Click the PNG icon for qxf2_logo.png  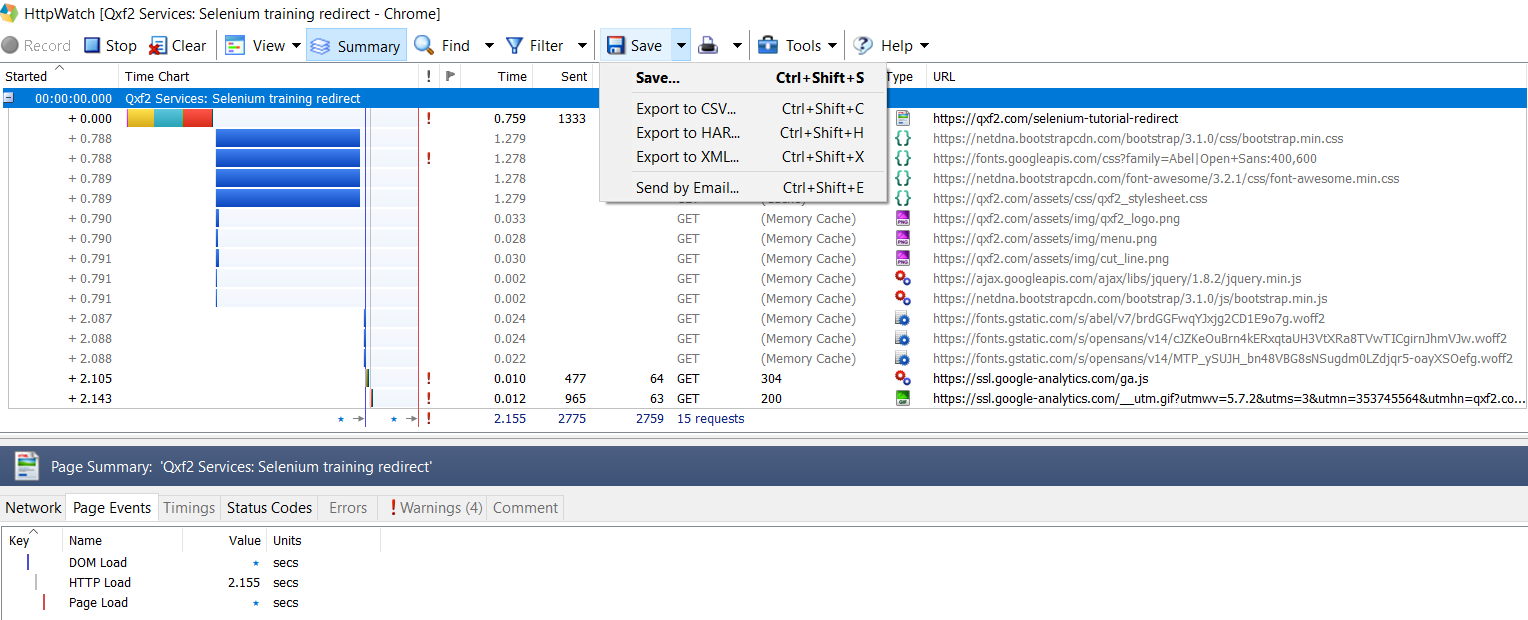[x=903, y=219]
